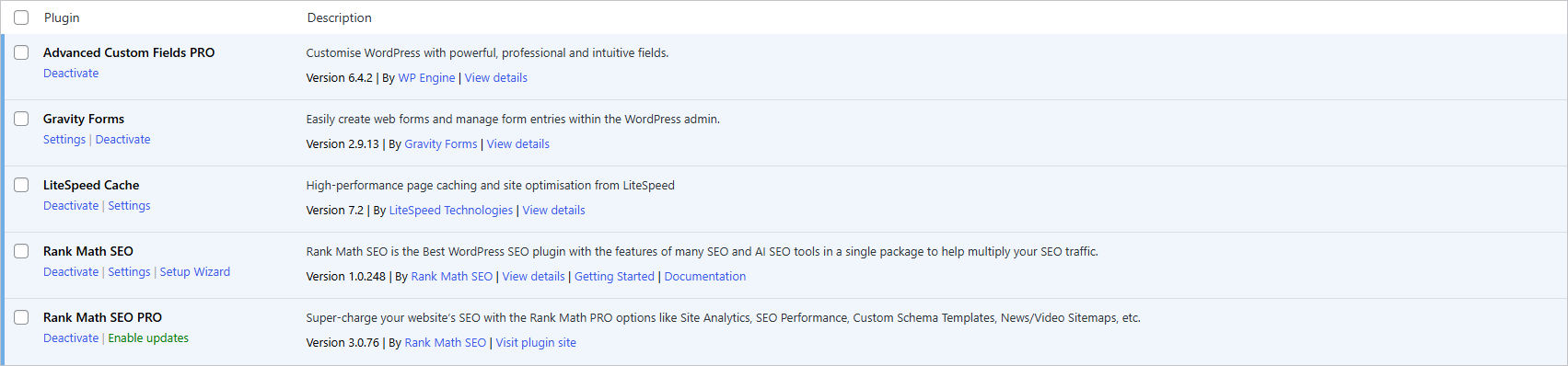
Task: Select the Rank Math SEO PRO checkbox
Action: 21,317
